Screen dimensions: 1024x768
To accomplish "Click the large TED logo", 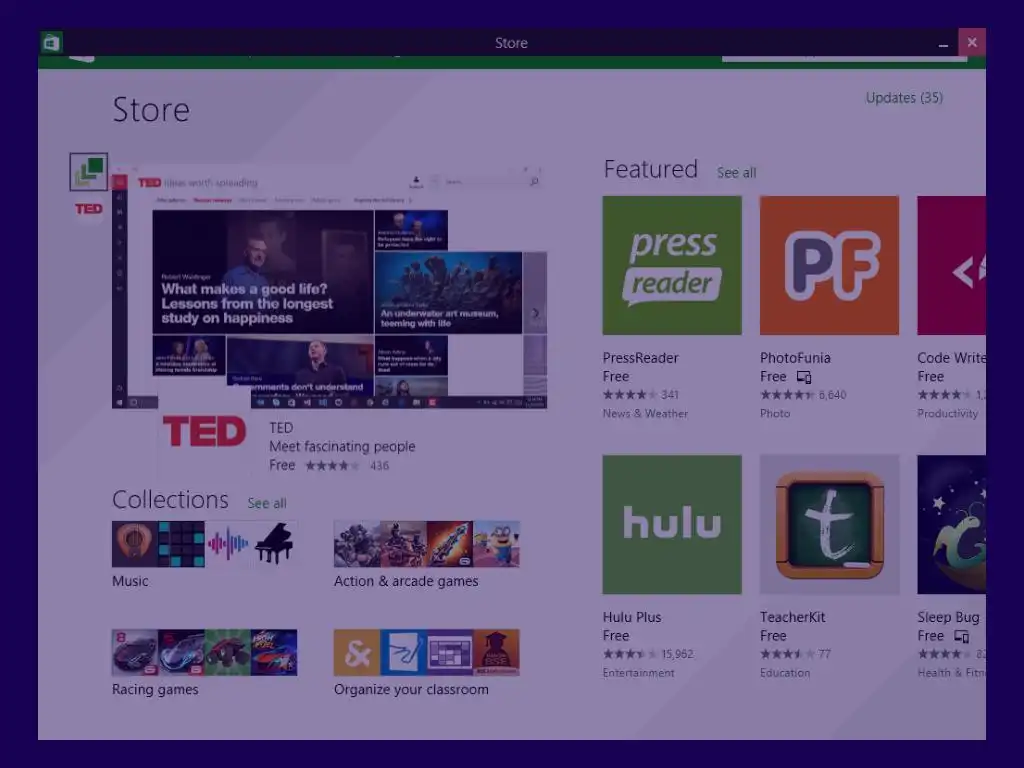I will tap(204, 431).
